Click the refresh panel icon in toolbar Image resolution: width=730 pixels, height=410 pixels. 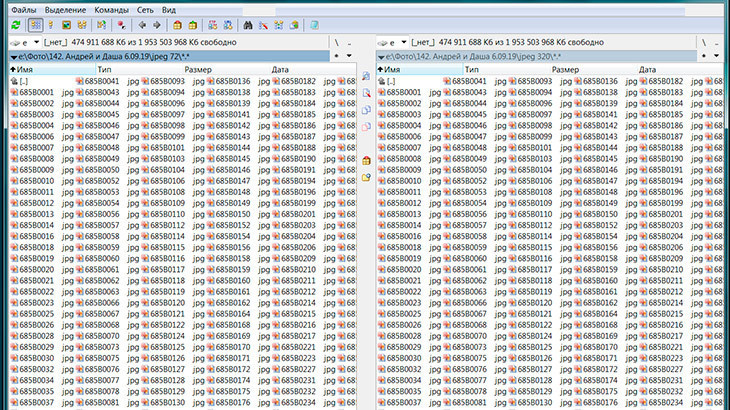(x=16, y=24)
